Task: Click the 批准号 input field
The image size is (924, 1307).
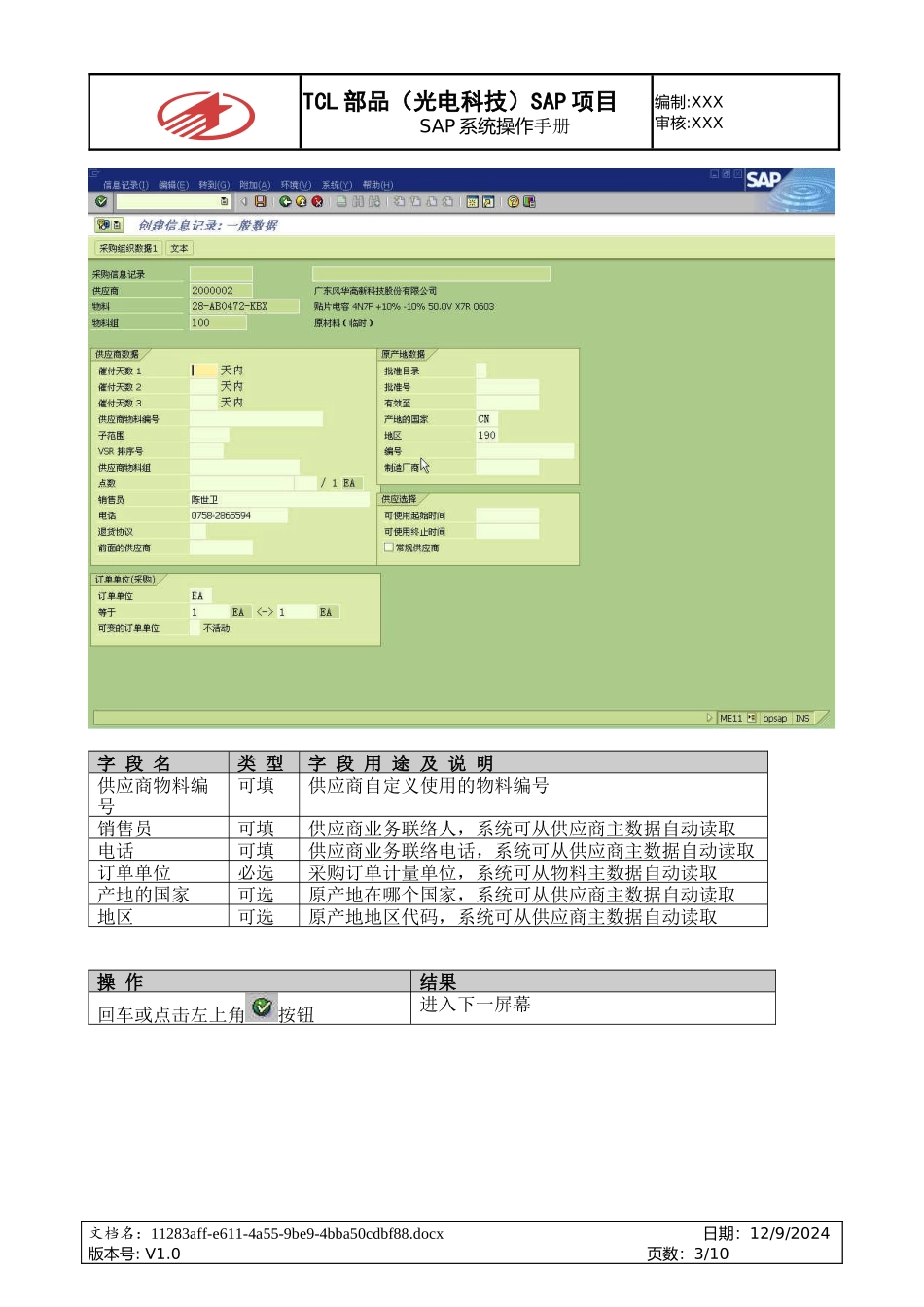Action: [507, 386]
